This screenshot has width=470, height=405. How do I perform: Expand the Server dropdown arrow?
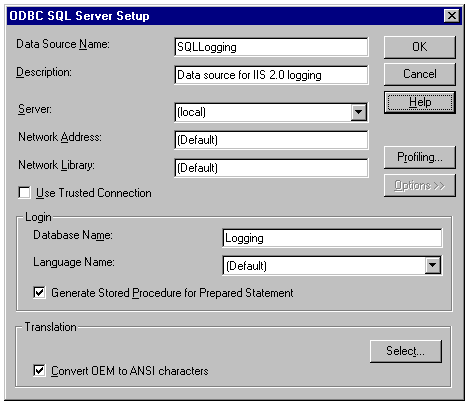click(x=359, y=112)
